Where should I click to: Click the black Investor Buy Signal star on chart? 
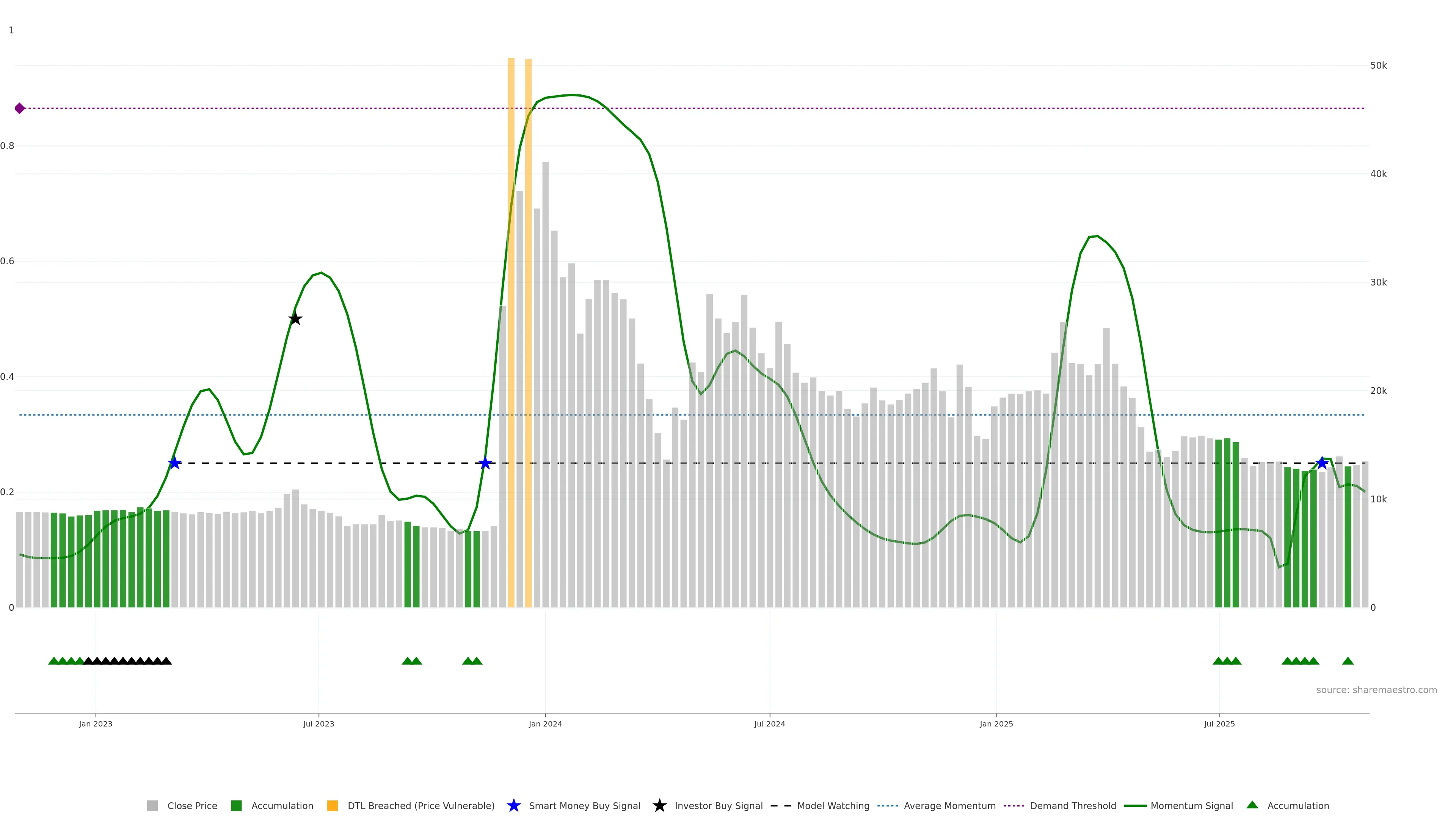coord(295,319)
